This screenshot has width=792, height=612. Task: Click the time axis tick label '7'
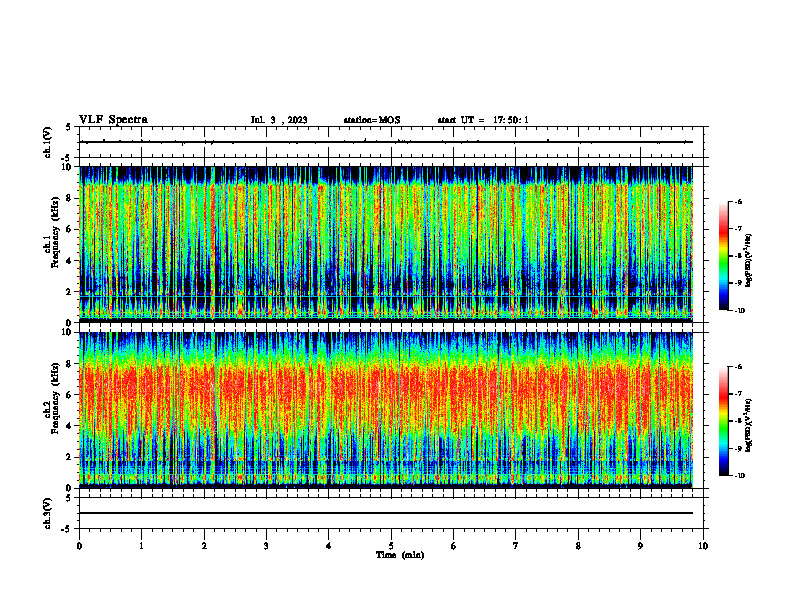click(515, 546)
